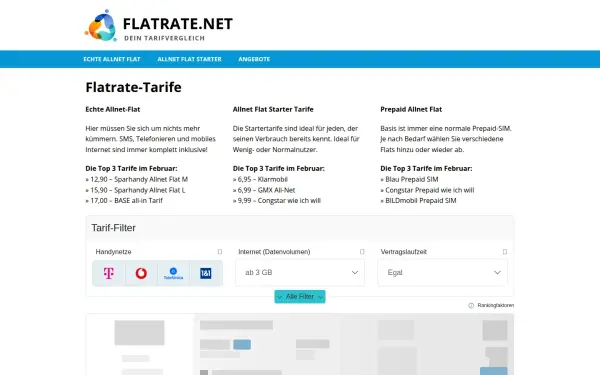The height and width of the screenshot is (375, 600).
Task: Open the Echte Allnet Flat menu
Action: pyautogui.click(x=112, y=59)
